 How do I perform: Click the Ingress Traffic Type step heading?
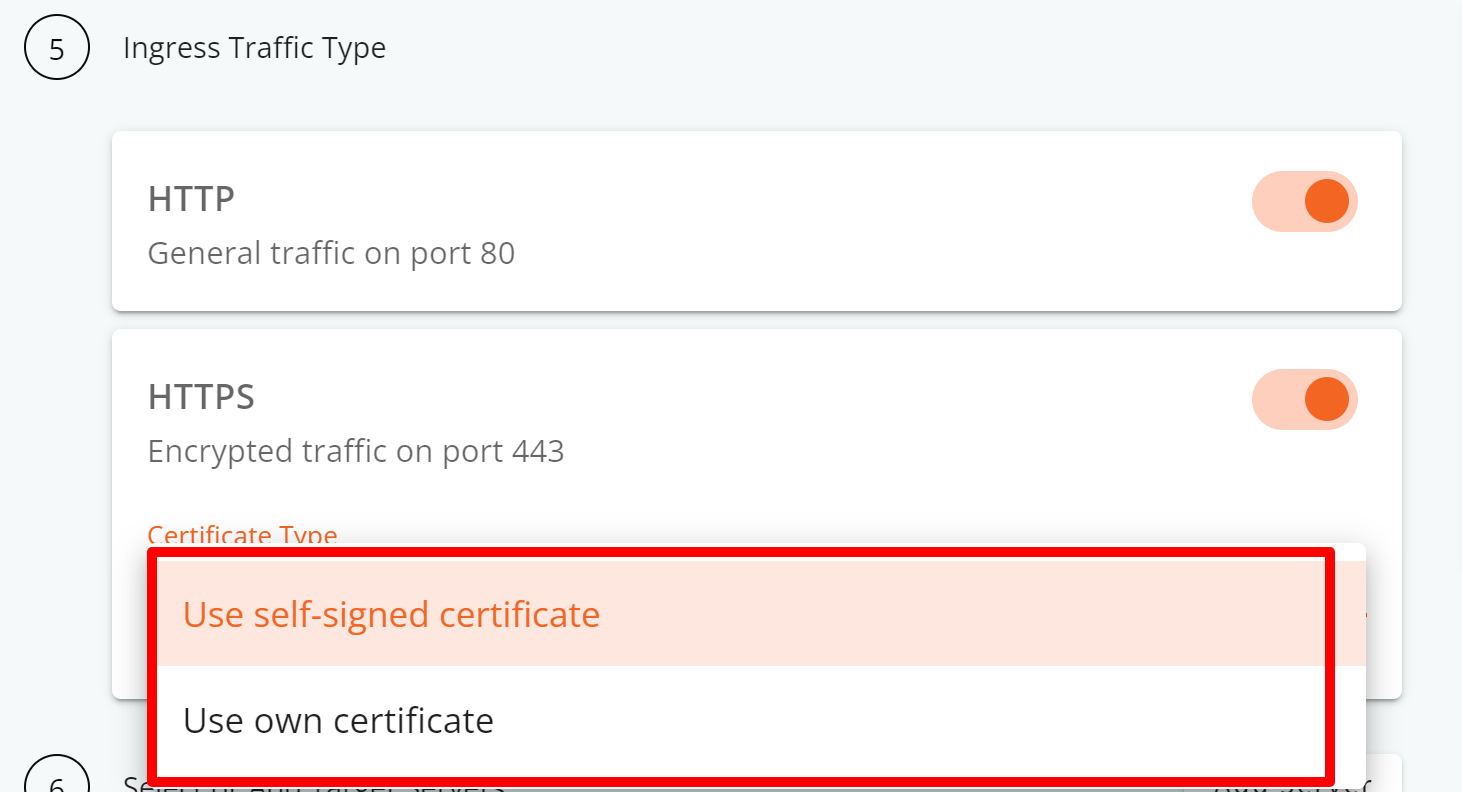(254, 48)
